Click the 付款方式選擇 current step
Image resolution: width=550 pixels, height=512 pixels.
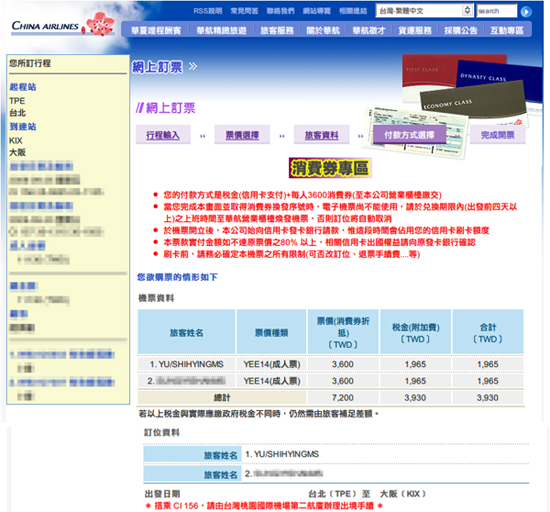[x=409, y=135]
